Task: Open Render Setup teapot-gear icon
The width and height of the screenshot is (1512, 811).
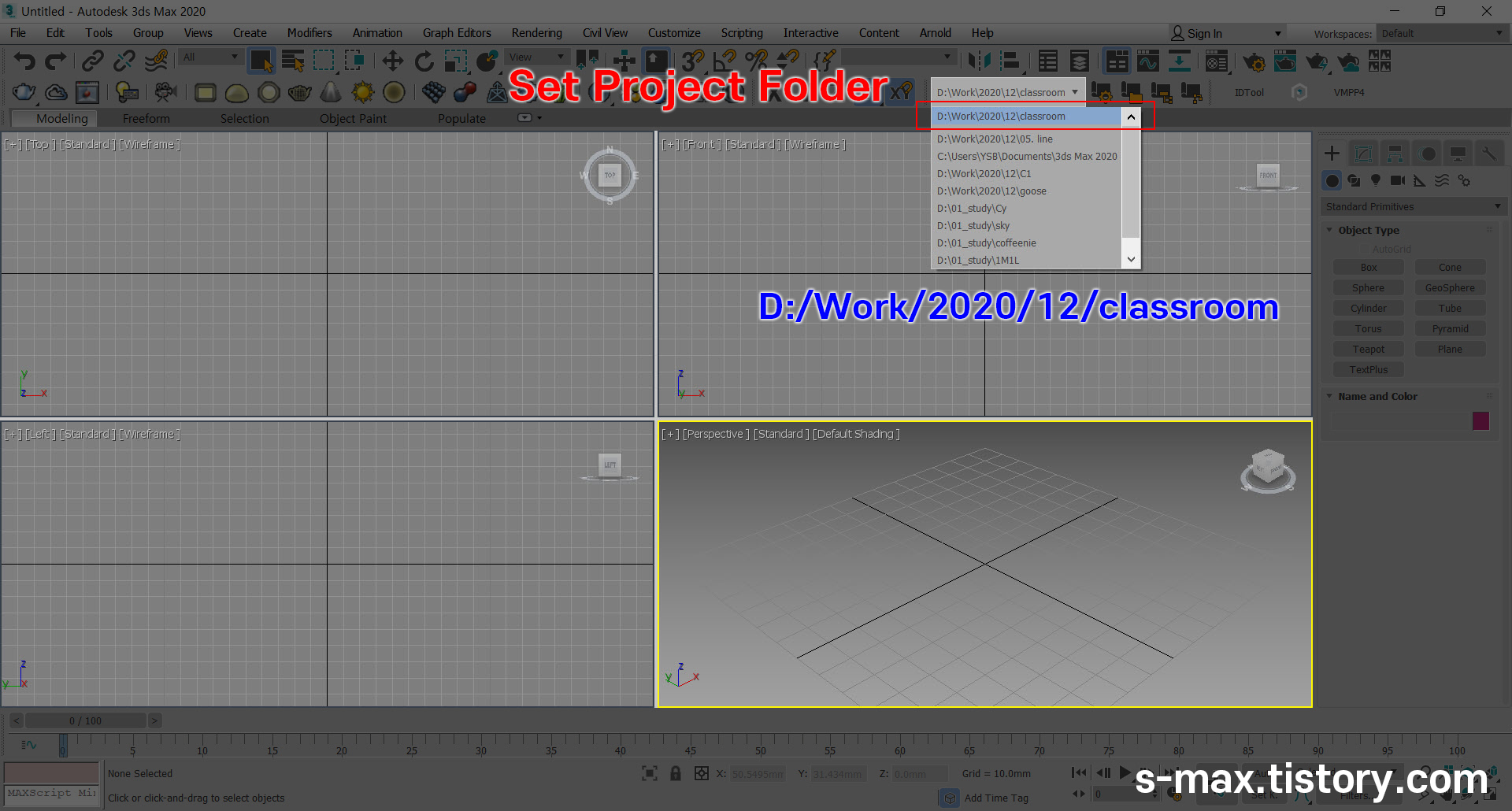Action: [1254, 61]
